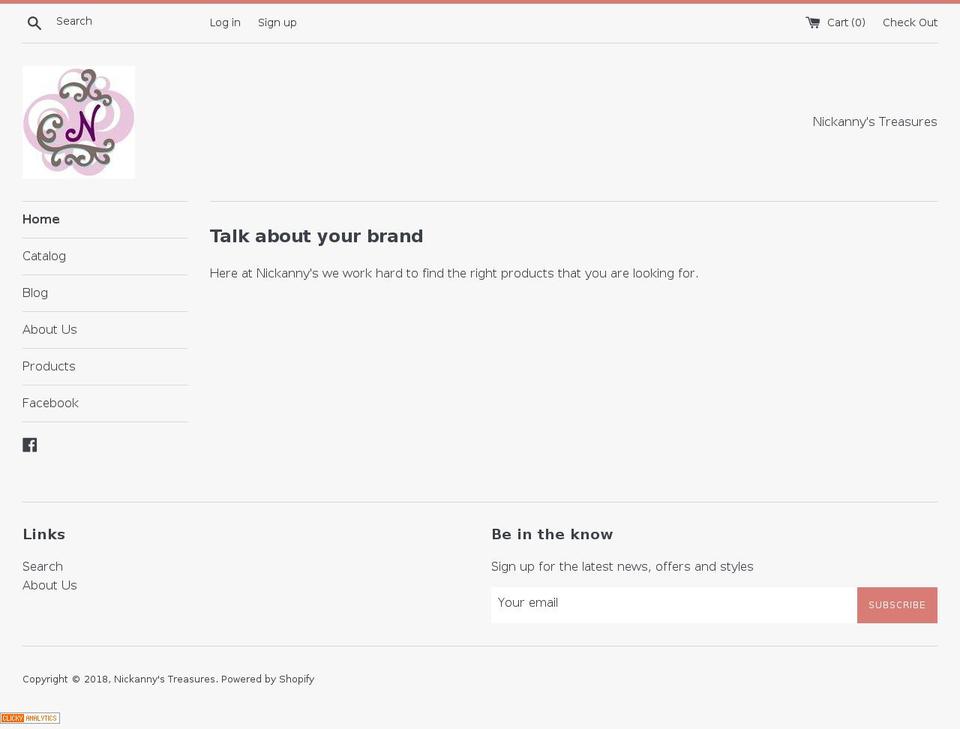The height and width of the screenshot is (729, 960).
Task: Open the Log in link
Action: click(225, 23)
